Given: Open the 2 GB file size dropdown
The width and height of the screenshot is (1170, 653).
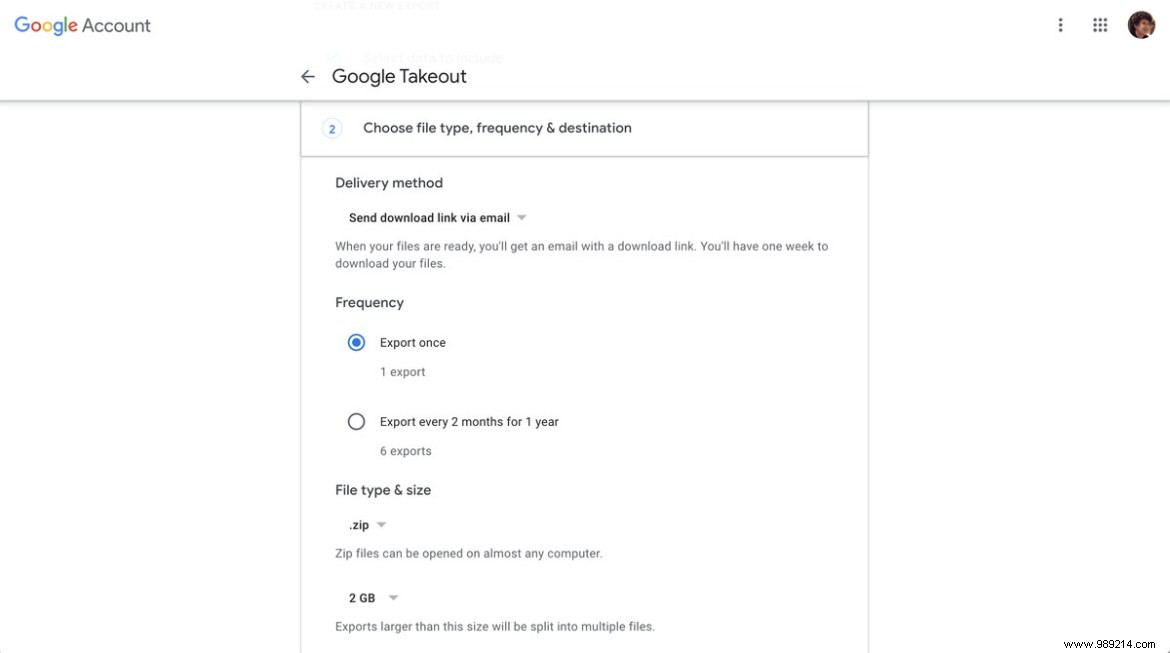Looking at the screenshot, I should pos(372,597).
